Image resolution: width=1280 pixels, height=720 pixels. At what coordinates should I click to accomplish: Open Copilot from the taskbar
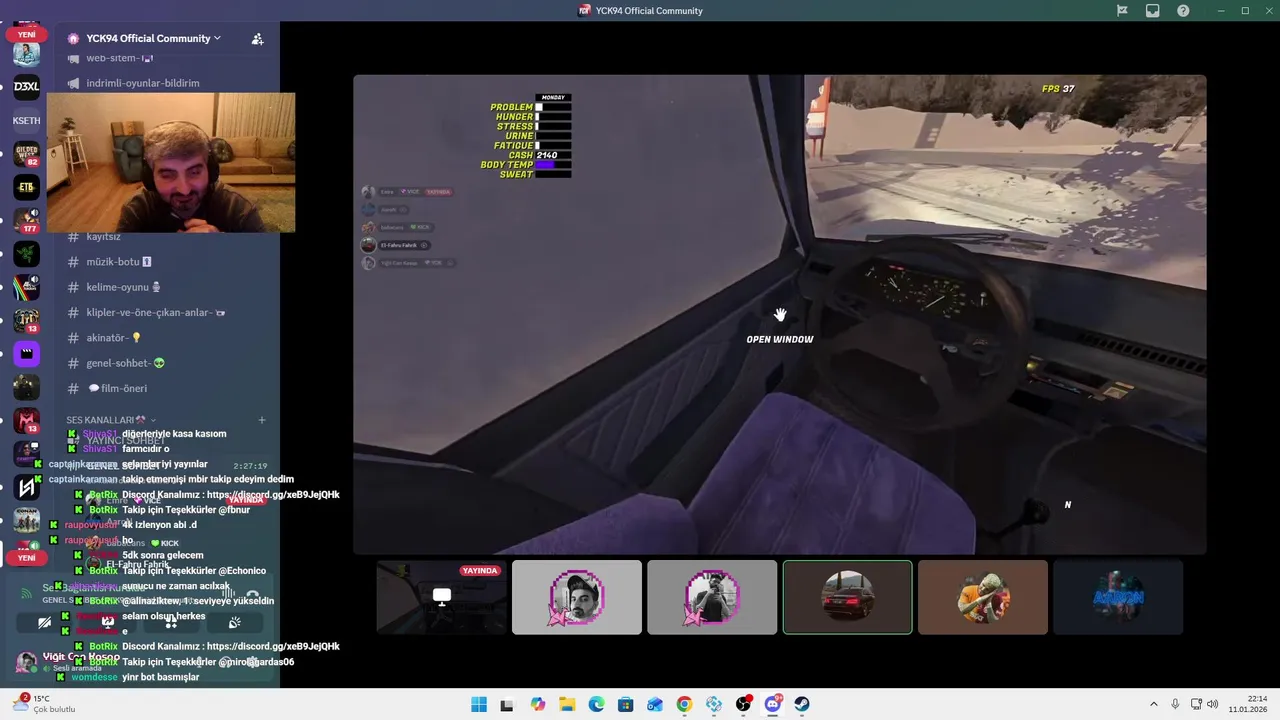click(538, 704)
